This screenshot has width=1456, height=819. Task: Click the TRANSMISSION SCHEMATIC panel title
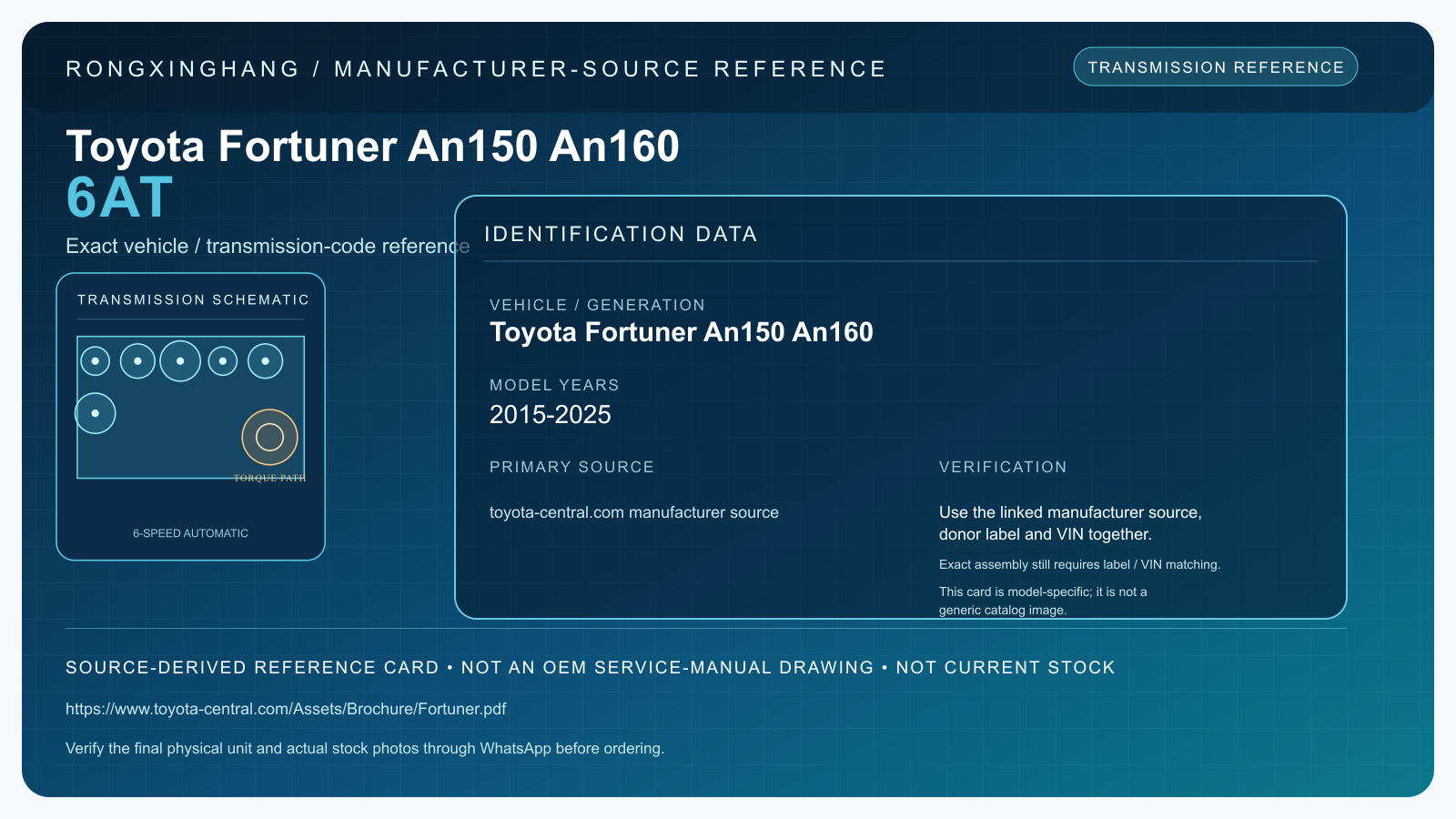pyautogui.click(x=193, y=299)
